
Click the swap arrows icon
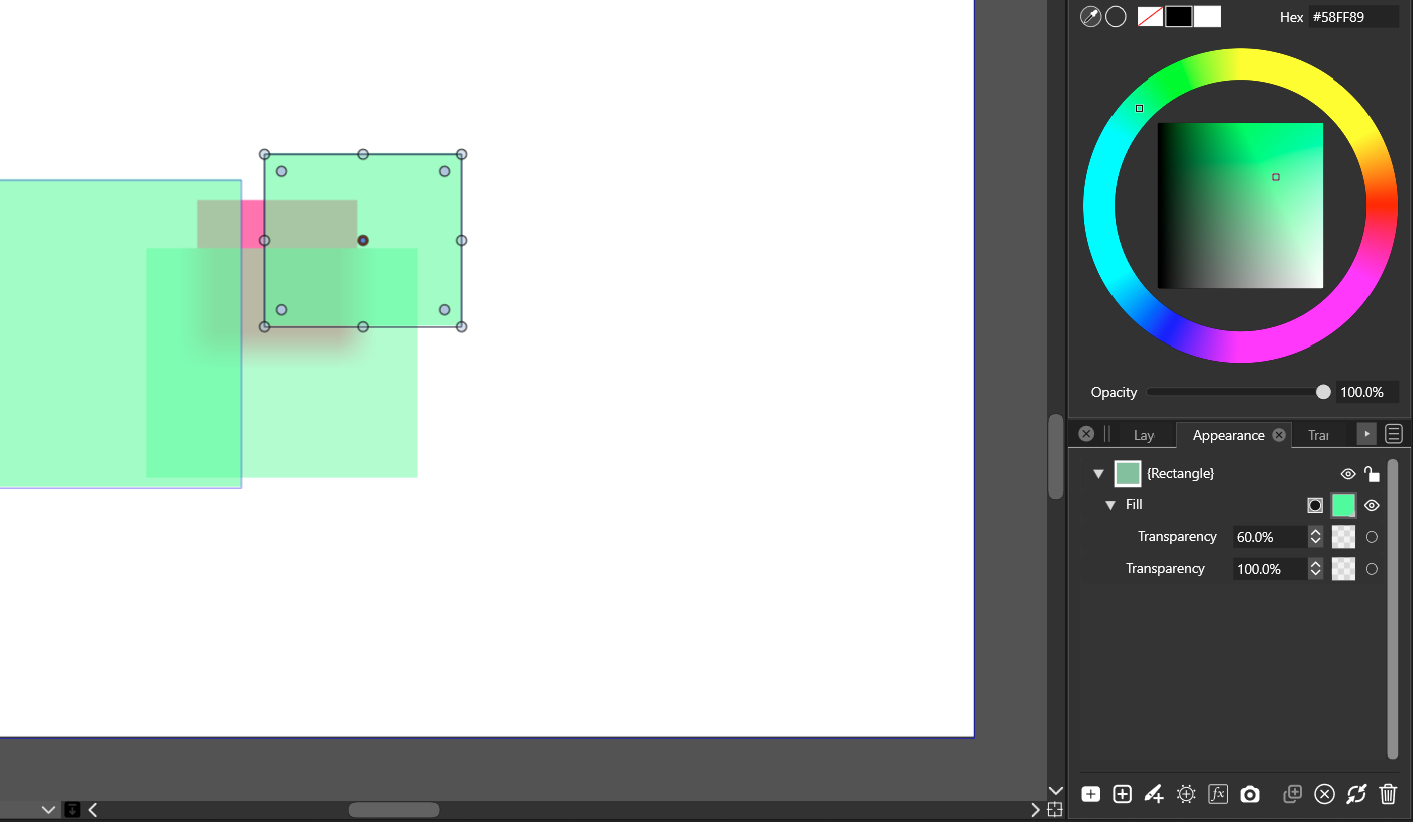tap(1356, 794)
